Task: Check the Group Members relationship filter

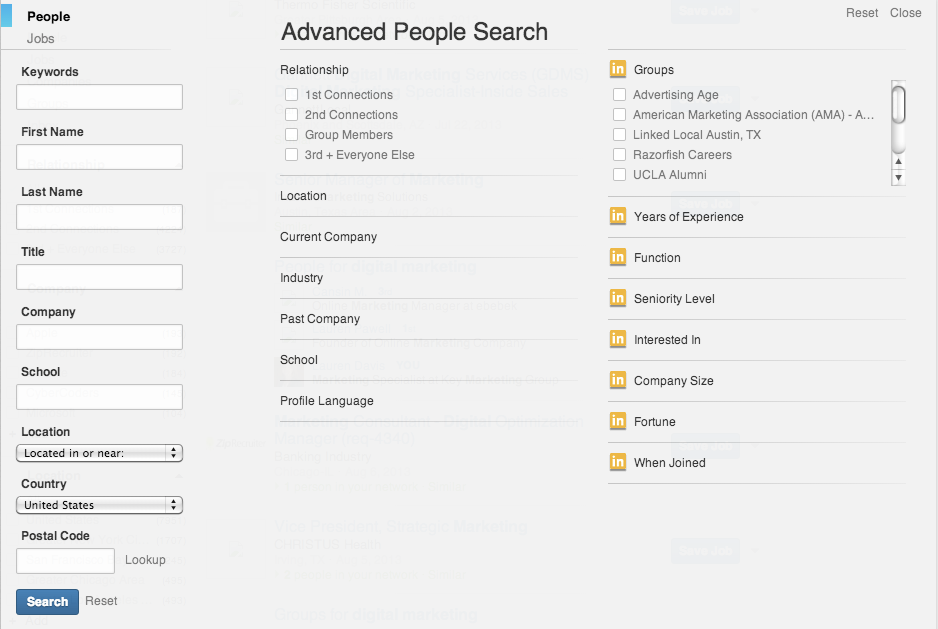Action: [291, 134]
